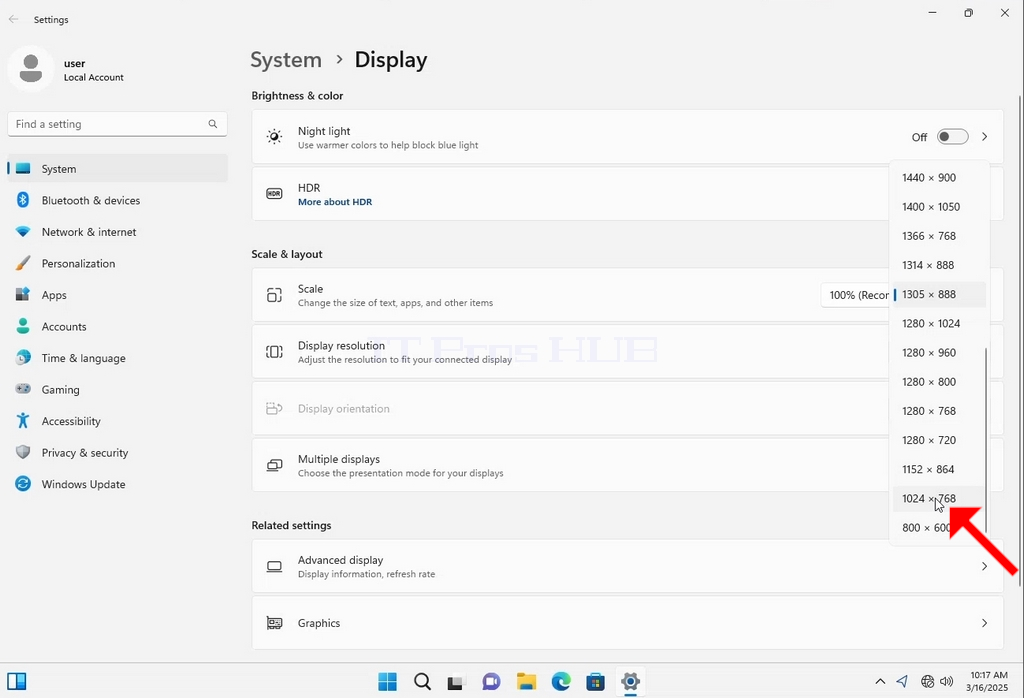Expand Advanced display chevron
The image size is (1024, 698).
[x=984, y=566]
